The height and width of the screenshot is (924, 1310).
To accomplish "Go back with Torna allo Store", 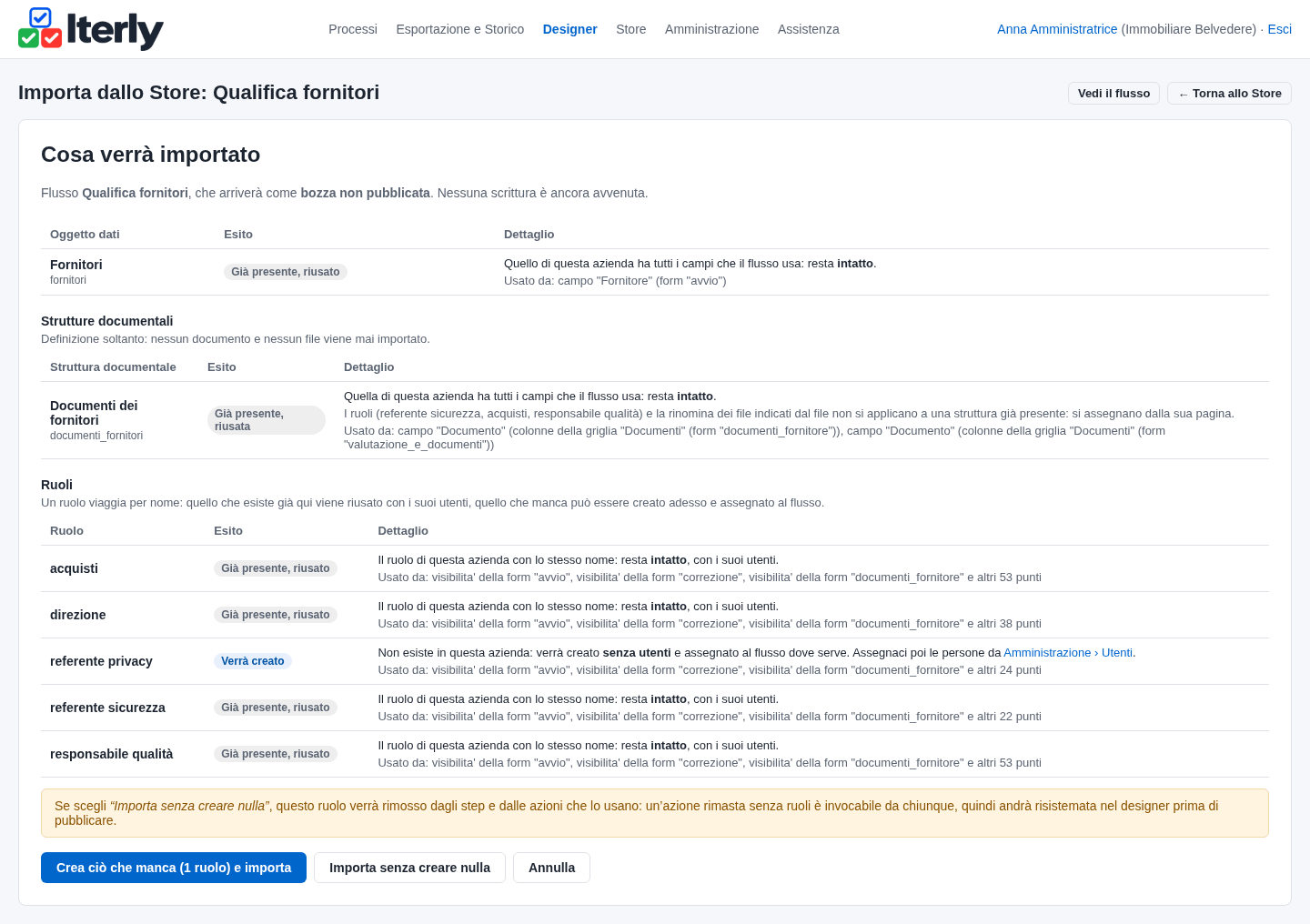I will [x=1229, y=94].
